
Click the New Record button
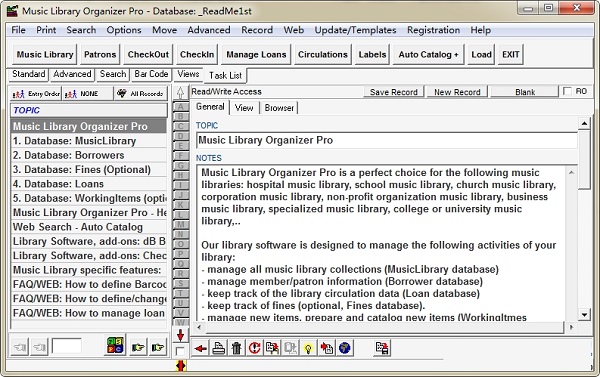(x=457, y=92)
